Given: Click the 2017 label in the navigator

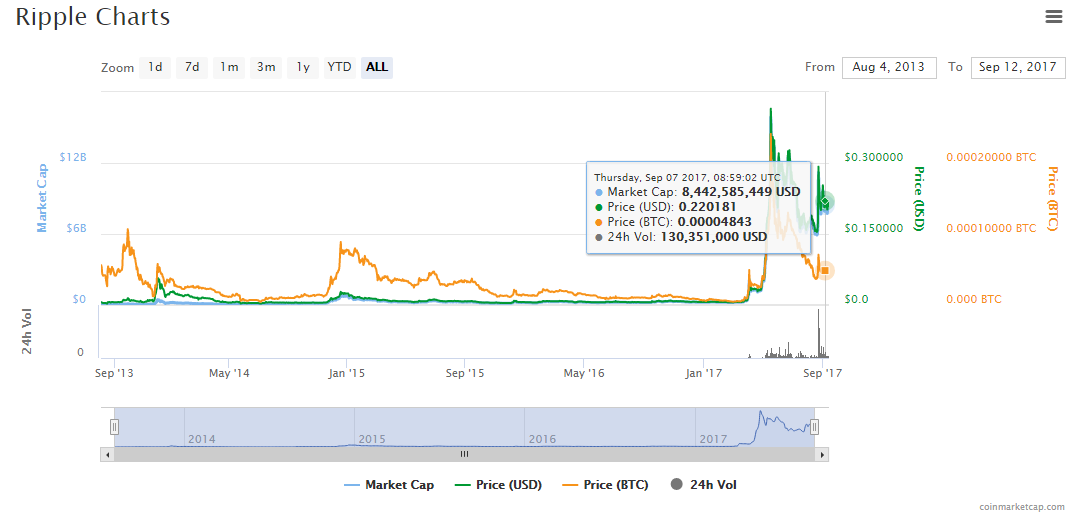Looking at the screenshot, I should click(x=712, y=439).
